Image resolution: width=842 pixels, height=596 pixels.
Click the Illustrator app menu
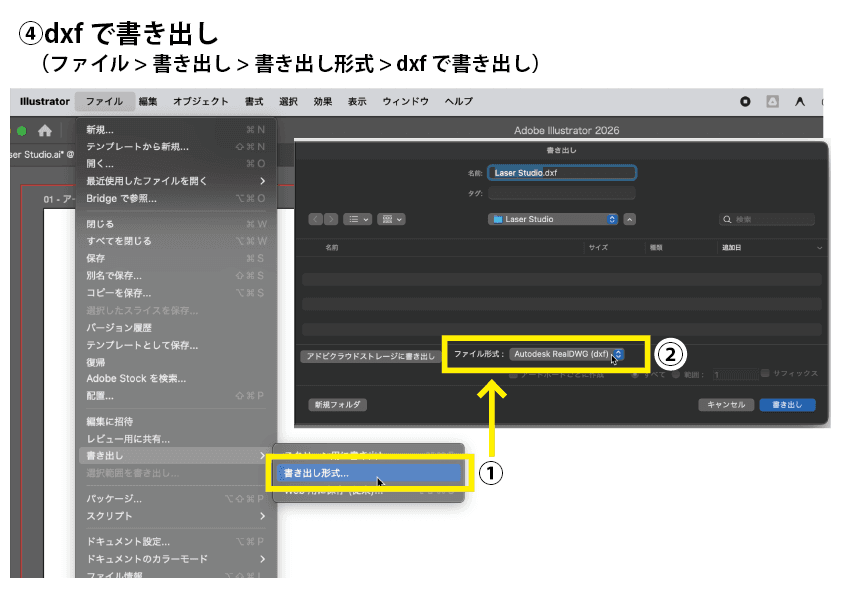(x=45, y=101)
